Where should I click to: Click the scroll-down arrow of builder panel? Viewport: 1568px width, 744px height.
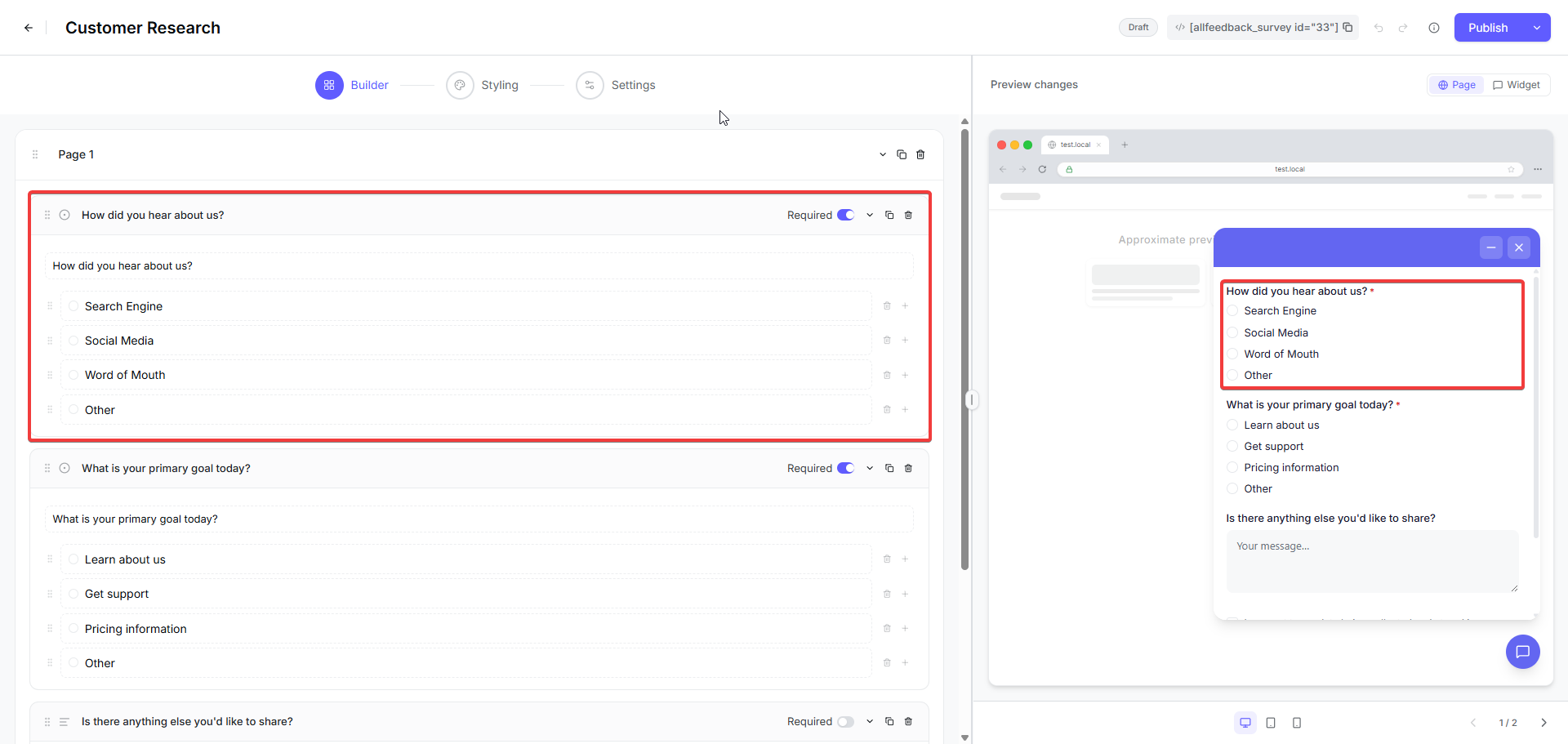[x=964, y=737]
